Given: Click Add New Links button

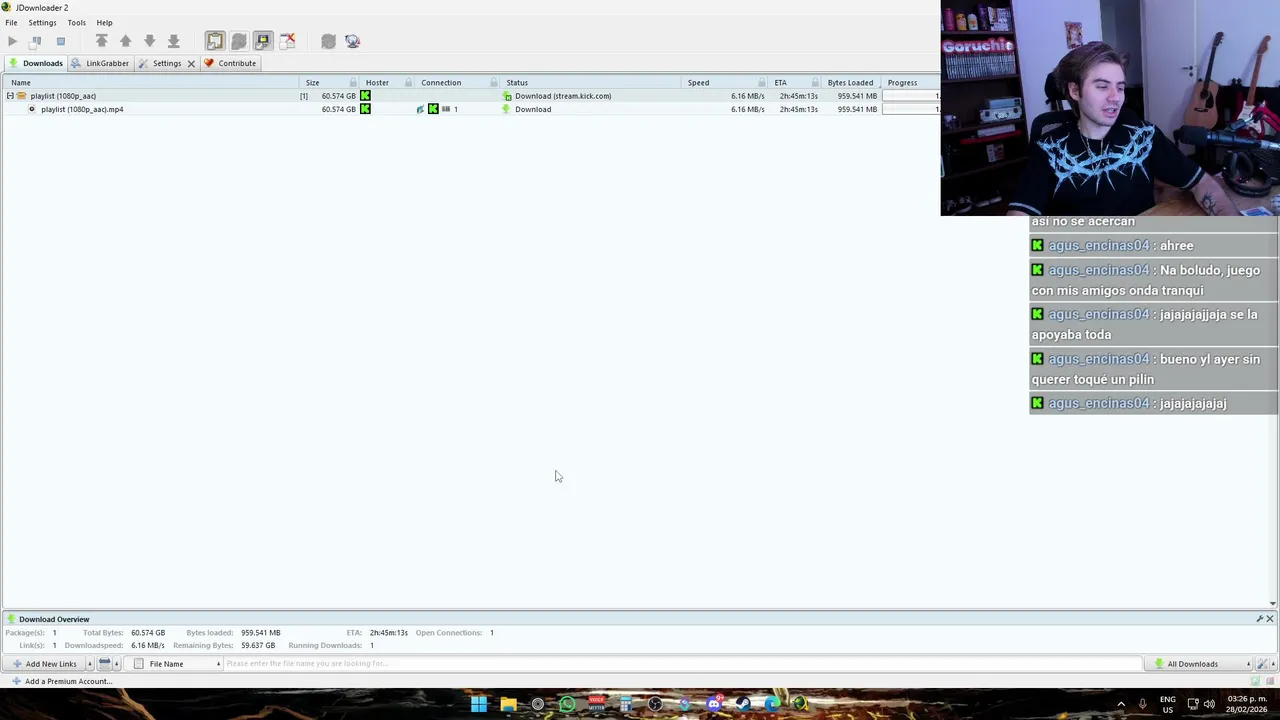Looking at the screenshot, I should pyautogui.click(x=44, y=664).
